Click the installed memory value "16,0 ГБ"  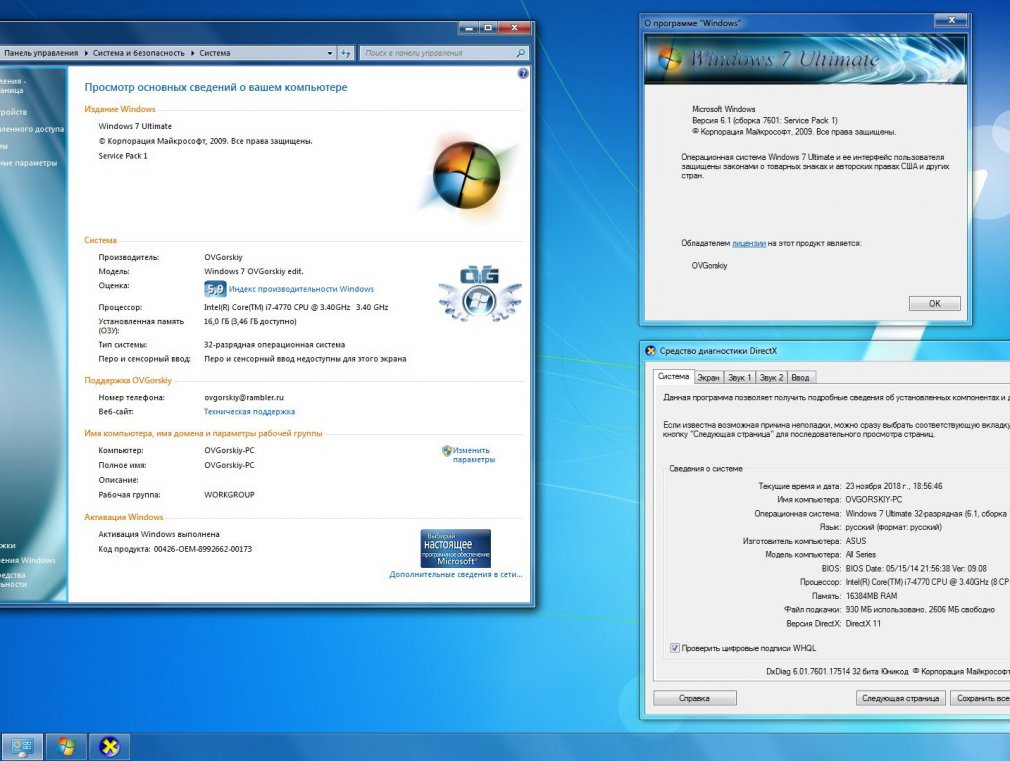pyautogui.click(x=250, y=322)
